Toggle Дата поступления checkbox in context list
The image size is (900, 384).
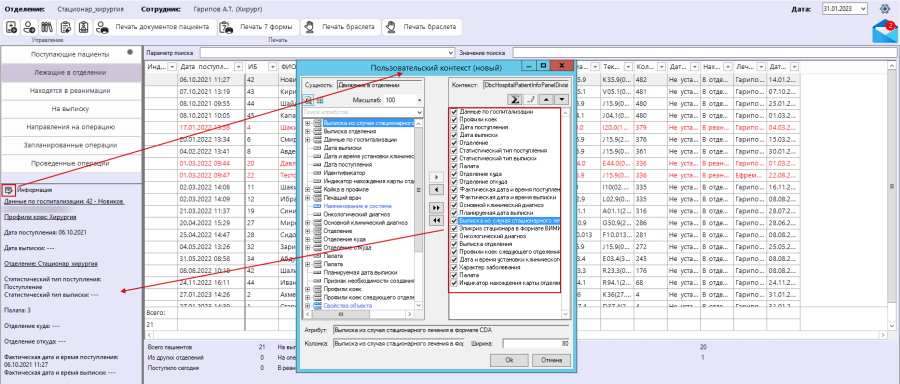(x=455, y=127)
